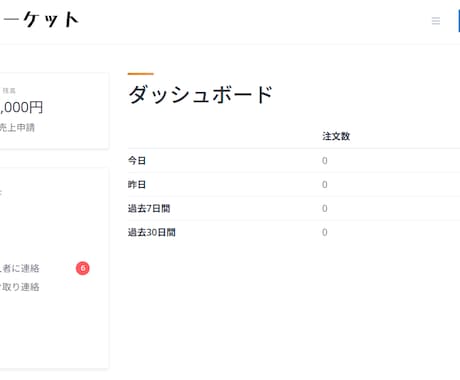
Task: Click the ,000円 balance amount
Action: [22, 107]
